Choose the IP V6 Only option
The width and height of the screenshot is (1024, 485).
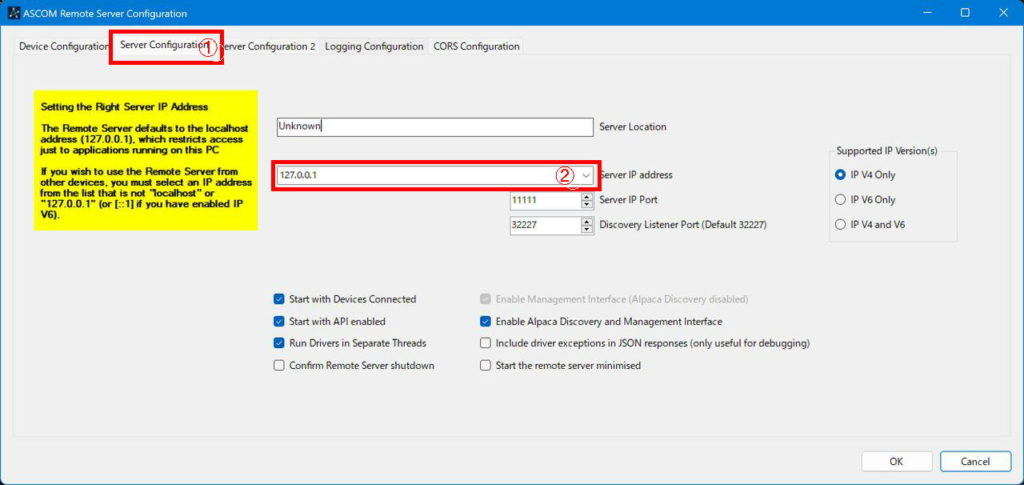pyautogui.click(x=840, y=200)
